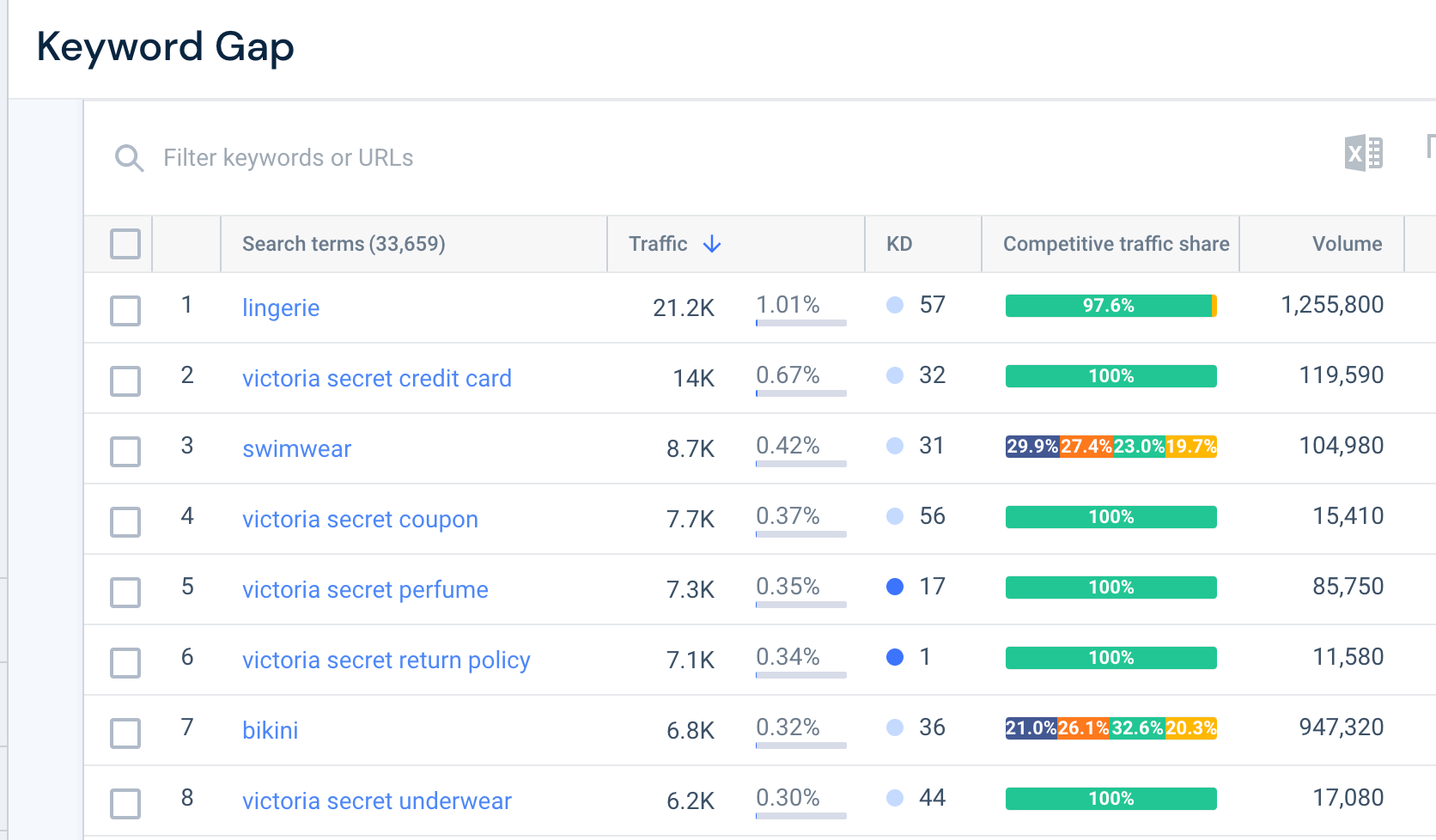Click return policy volume 11,580
1436x840 pixels.
pyautogui.click(x=1348, y=657)
